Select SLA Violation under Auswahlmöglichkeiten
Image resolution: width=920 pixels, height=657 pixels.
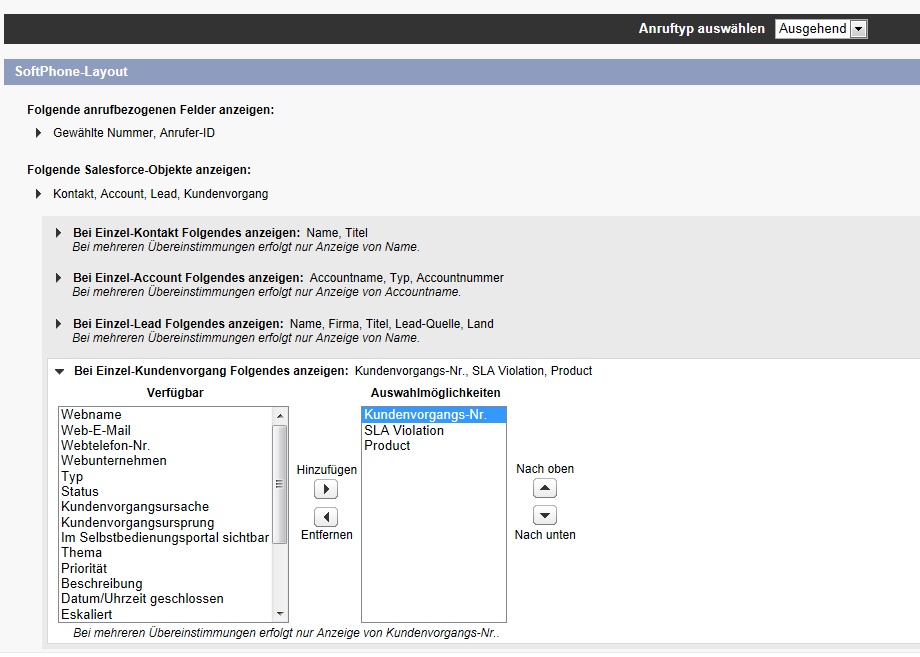(406, 430)
